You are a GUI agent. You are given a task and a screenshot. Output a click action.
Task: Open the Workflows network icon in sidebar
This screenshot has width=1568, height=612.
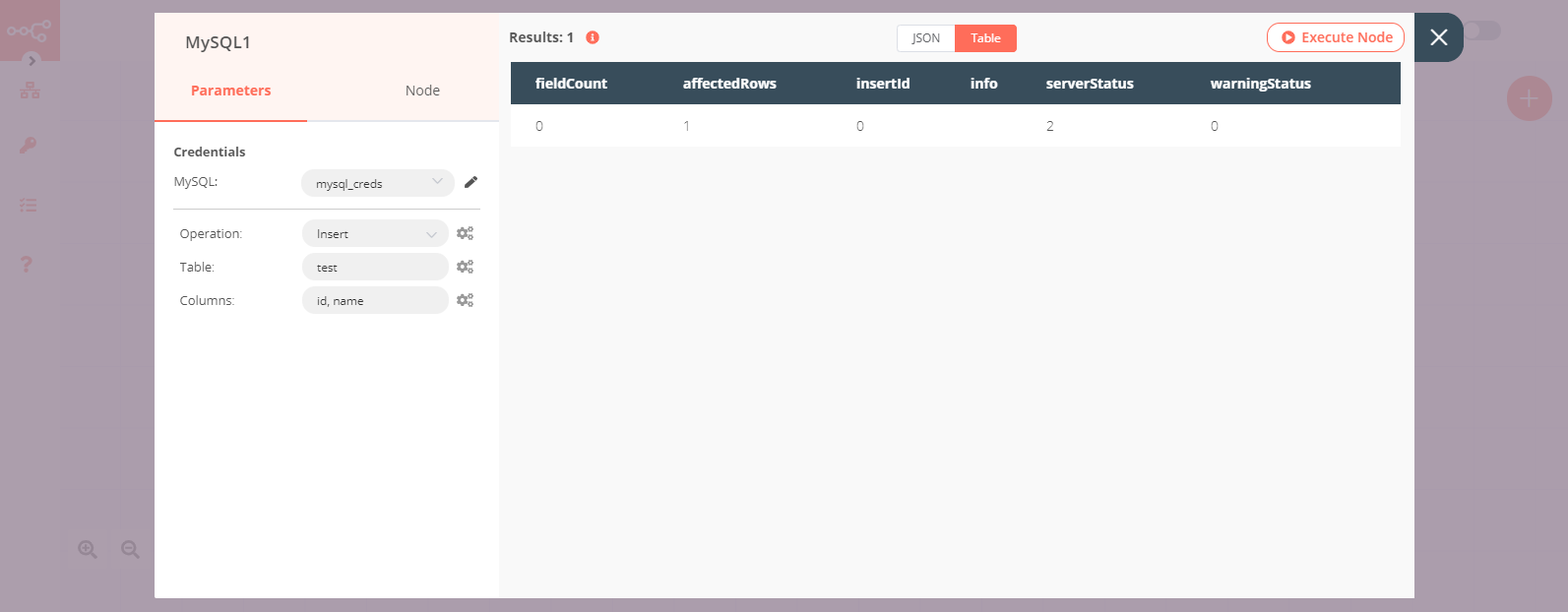coord(30,91)
